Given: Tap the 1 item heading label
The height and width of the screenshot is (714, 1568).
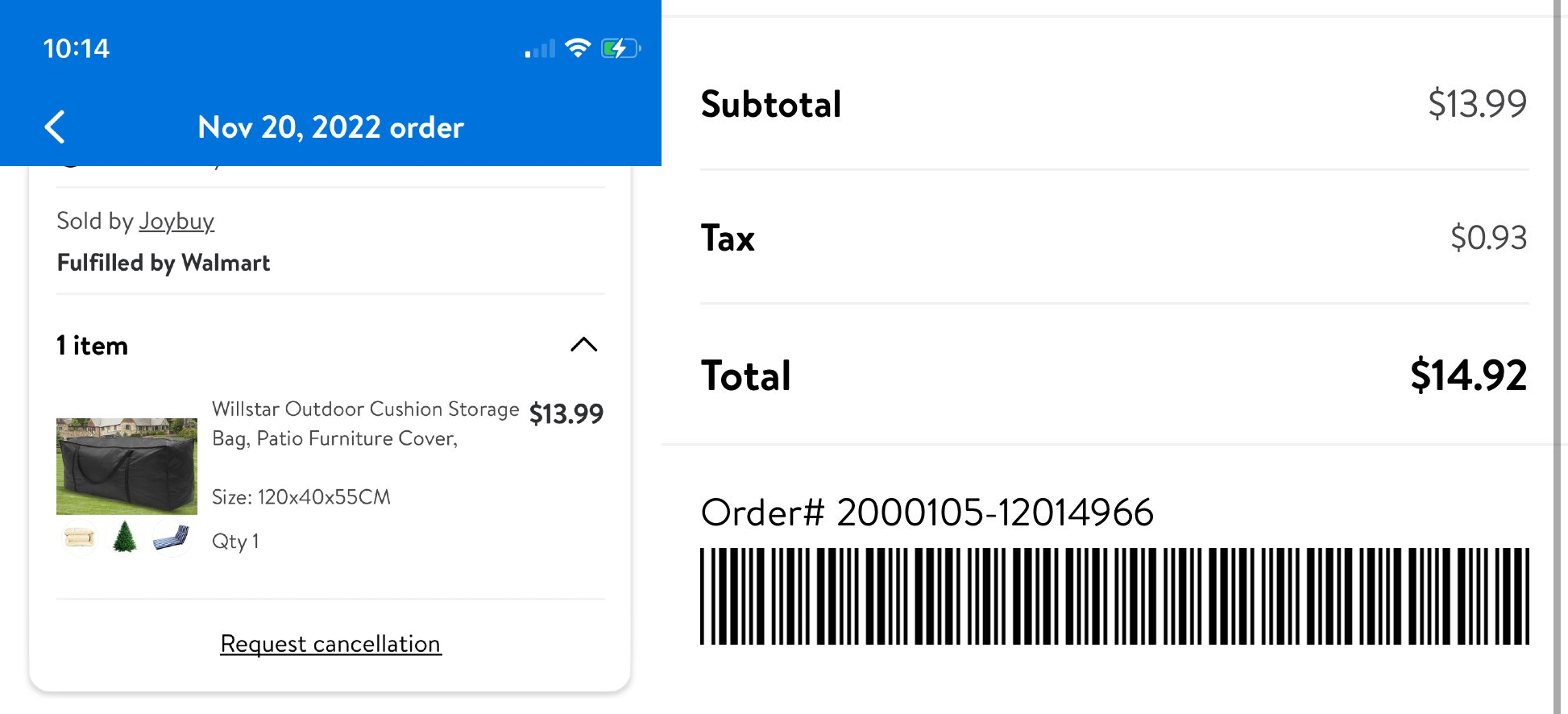Looking at the screenshot, I should pos(92,345).
